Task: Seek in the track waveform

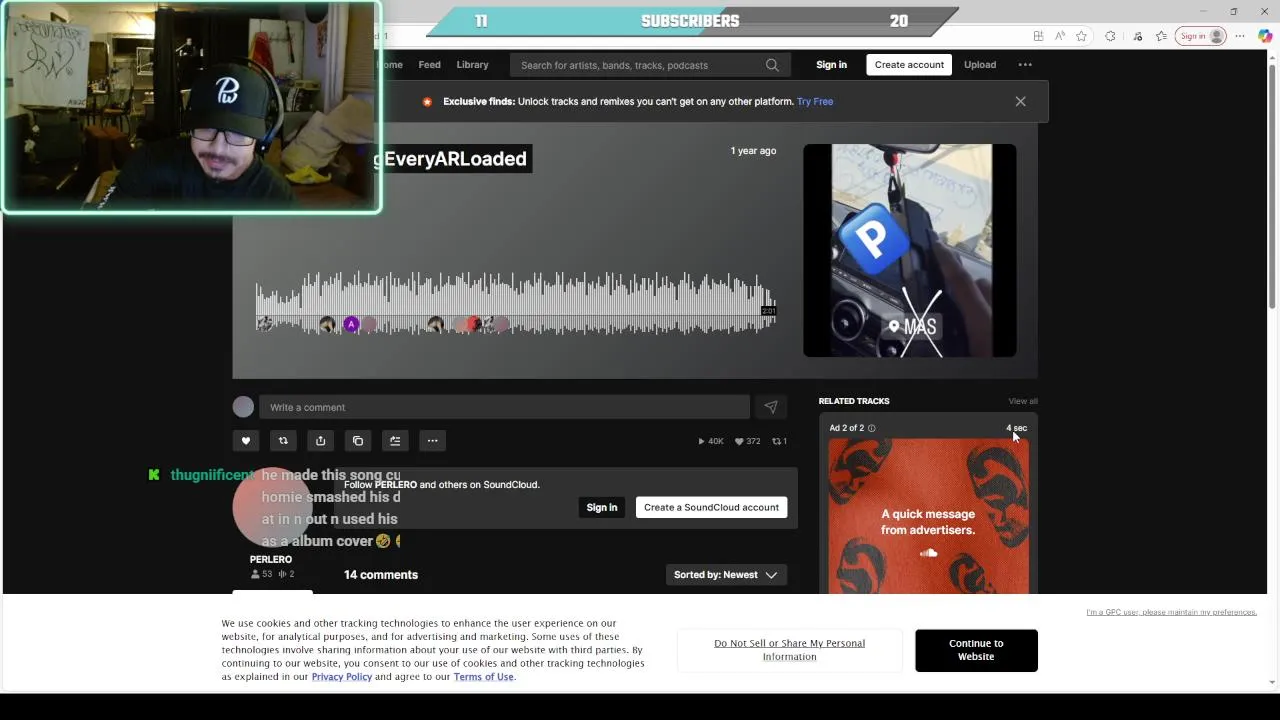Action: point(515,302)
